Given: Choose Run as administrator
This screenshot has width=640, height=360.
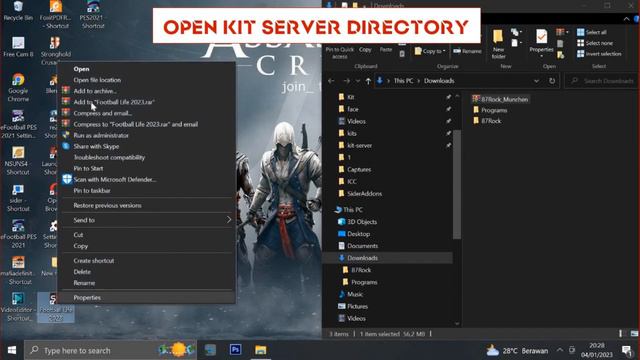Looking at the screenshot, I should point(148,135).
